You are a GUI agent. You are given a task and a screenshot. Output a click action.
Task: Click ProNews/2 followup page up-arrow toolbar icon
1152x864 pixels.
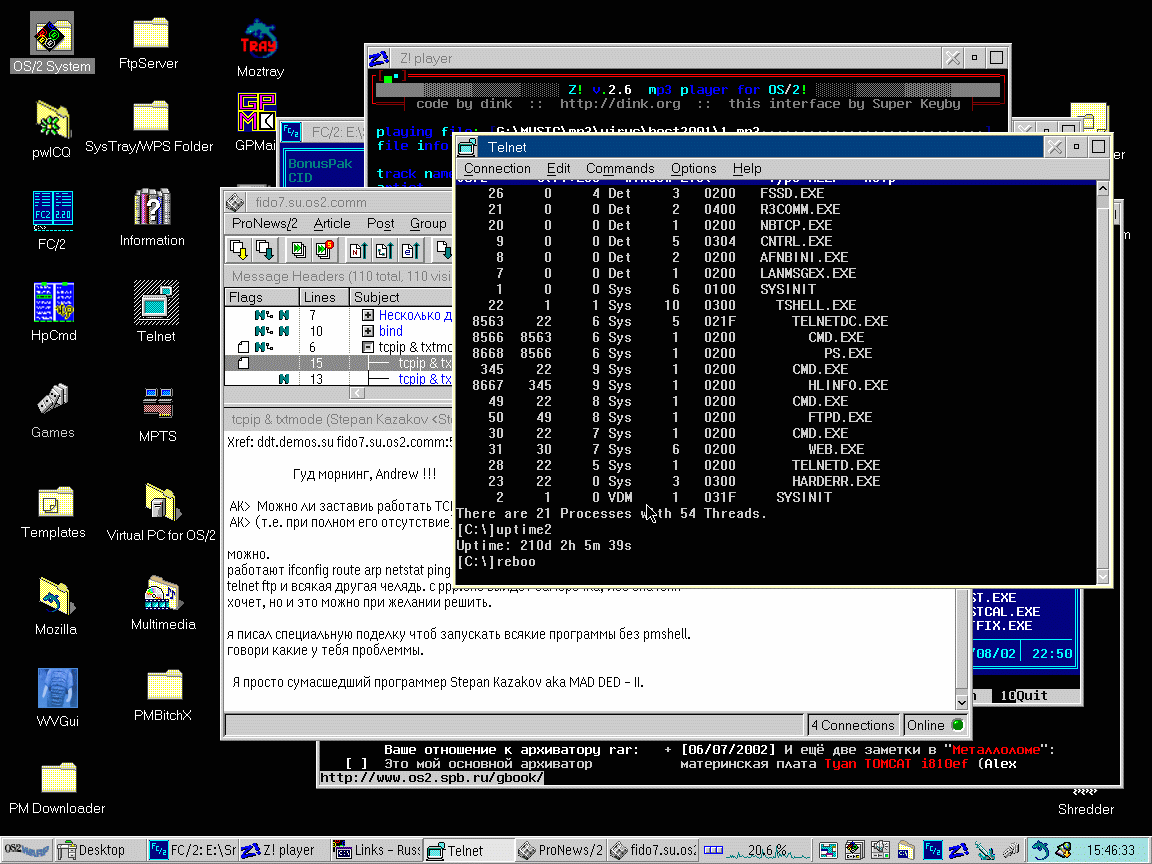[x=384, y=250]
